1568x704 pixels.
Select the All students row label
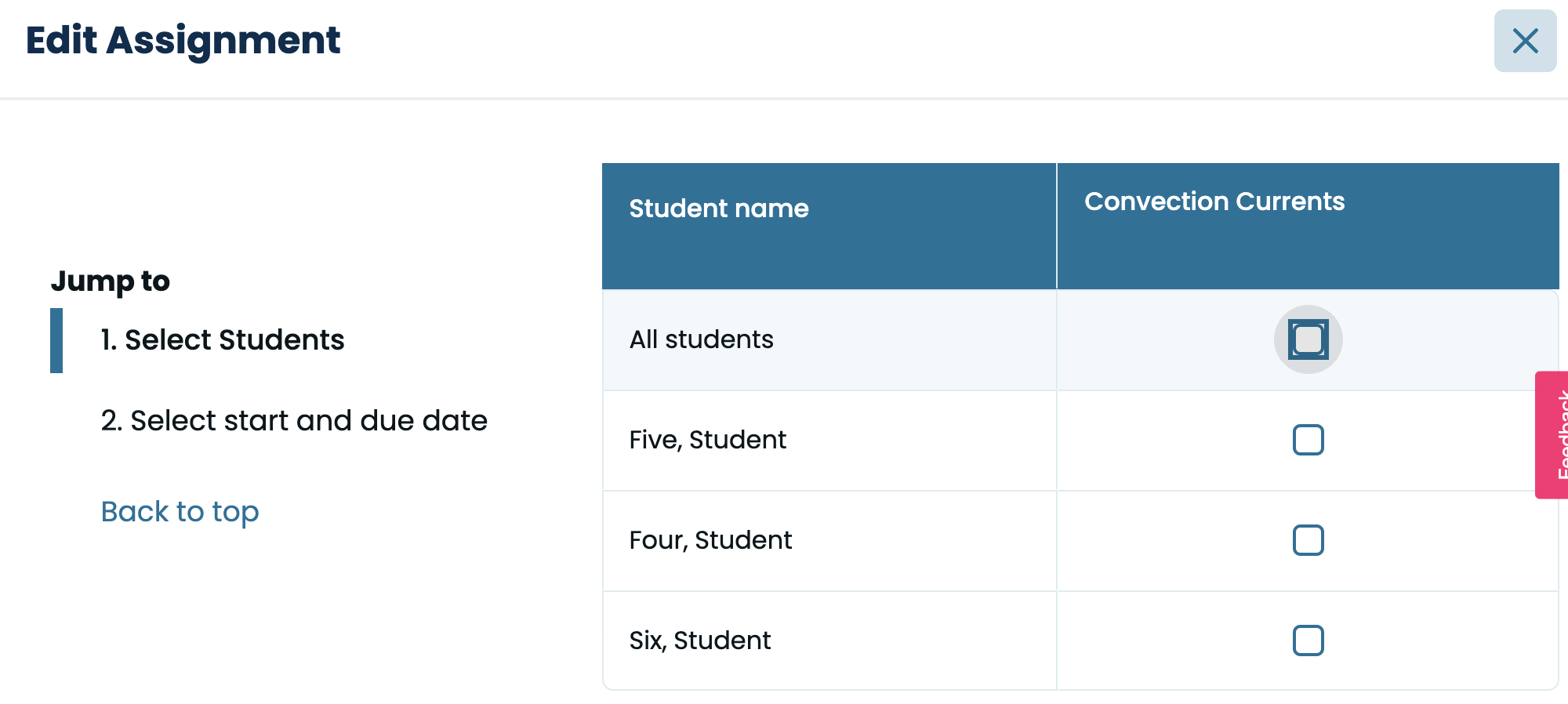702,339
